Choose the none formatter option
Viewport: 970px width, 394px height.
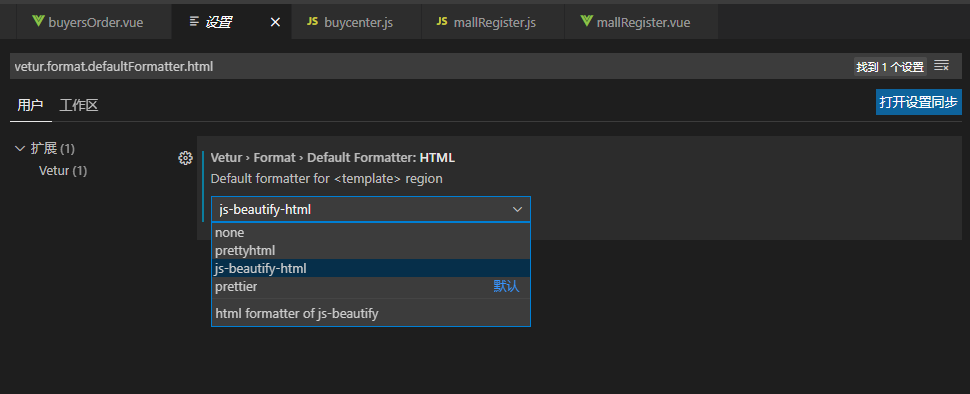(x=371, y=233)
